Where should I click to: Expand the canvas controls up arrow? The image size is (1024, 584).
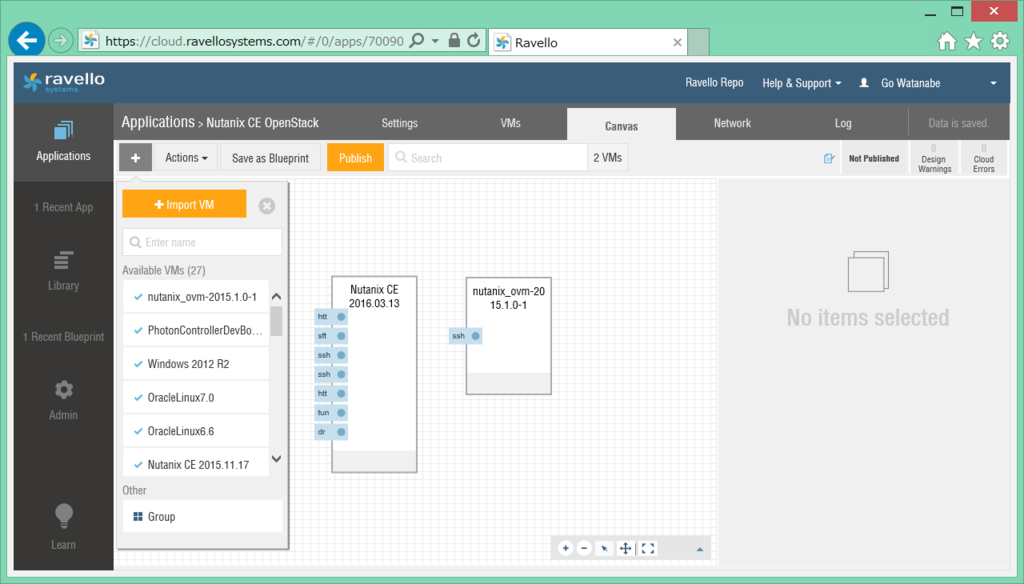tap(699, 549)
